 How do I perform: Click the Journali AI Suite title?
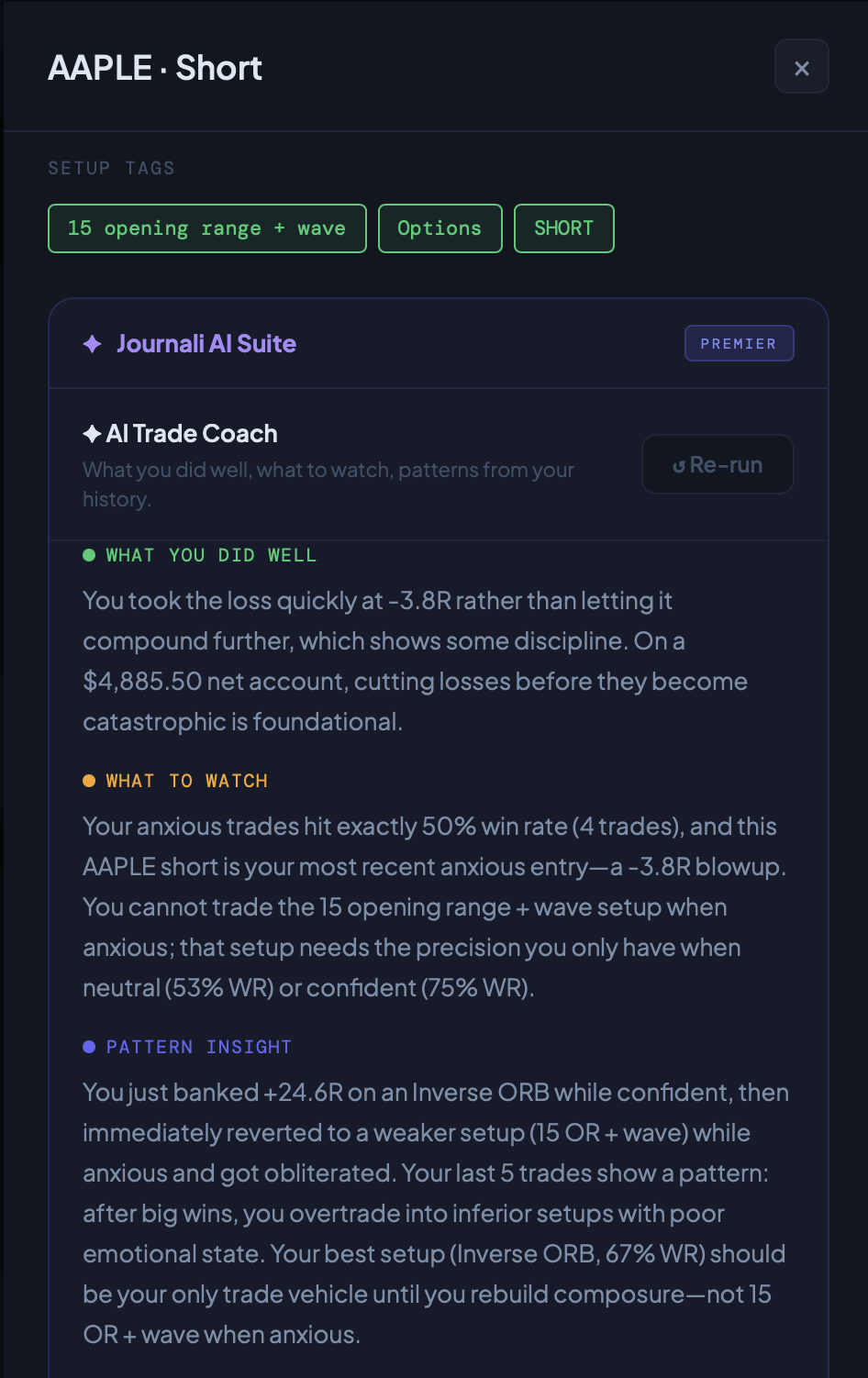(x=206, y=344)
